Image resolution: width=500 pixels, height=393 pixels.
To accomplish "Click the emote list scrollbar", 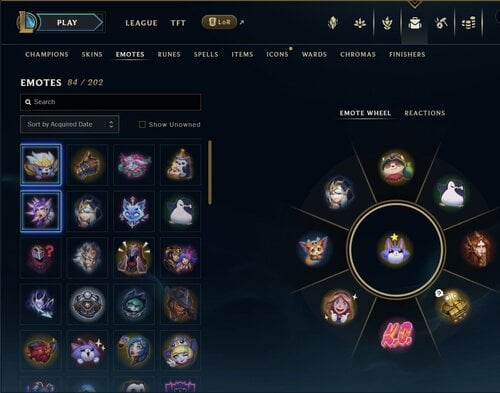I will pyautogui.click(x=210, y=172).
